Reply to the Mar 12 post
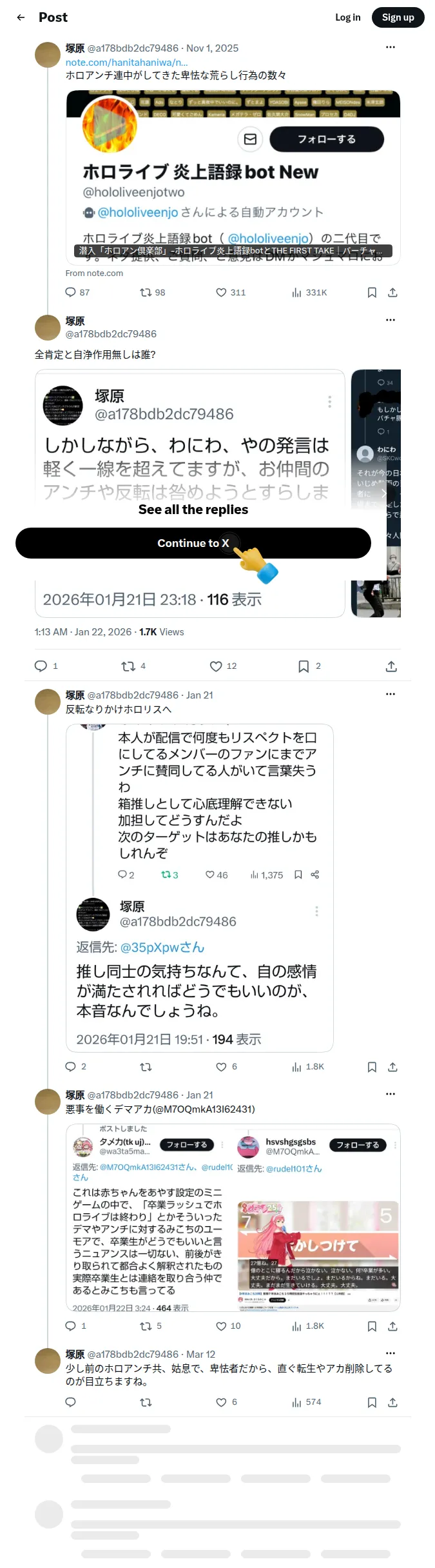The height and width of the screenshot is (1568, 435). tap(71, 1402)
